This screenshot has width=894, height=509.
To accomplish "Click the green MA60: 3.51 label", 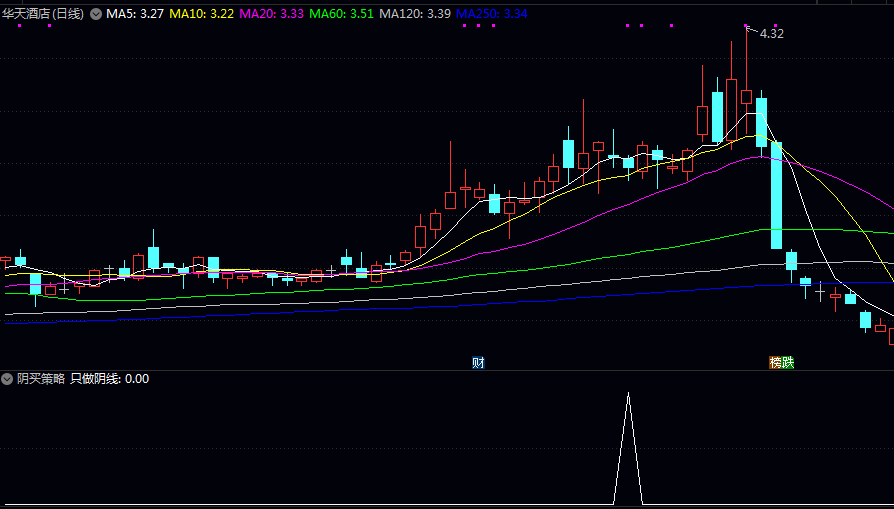I will point(342,14).
